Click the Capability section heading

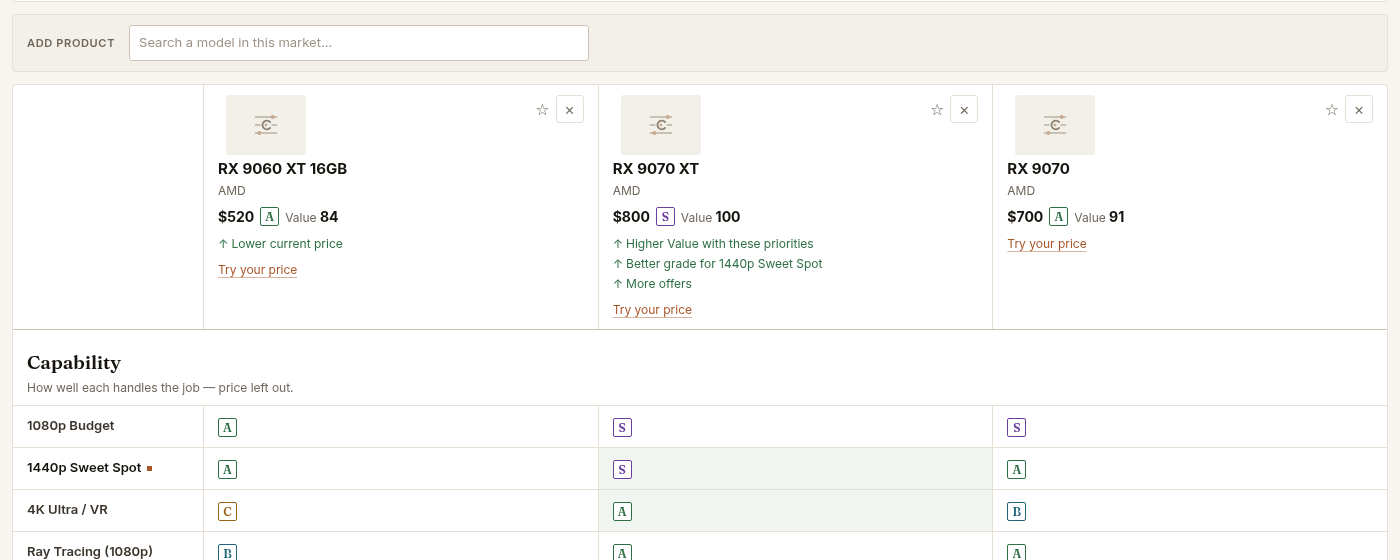(x=74, y=363)
